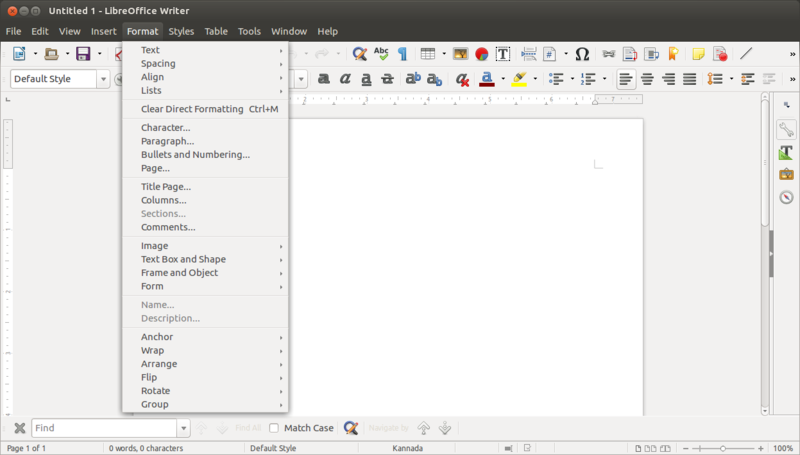Viewport: 800px width, 455px height.
Task: Apply the yellow highlighting color
Action: click(x=519, y=79)
